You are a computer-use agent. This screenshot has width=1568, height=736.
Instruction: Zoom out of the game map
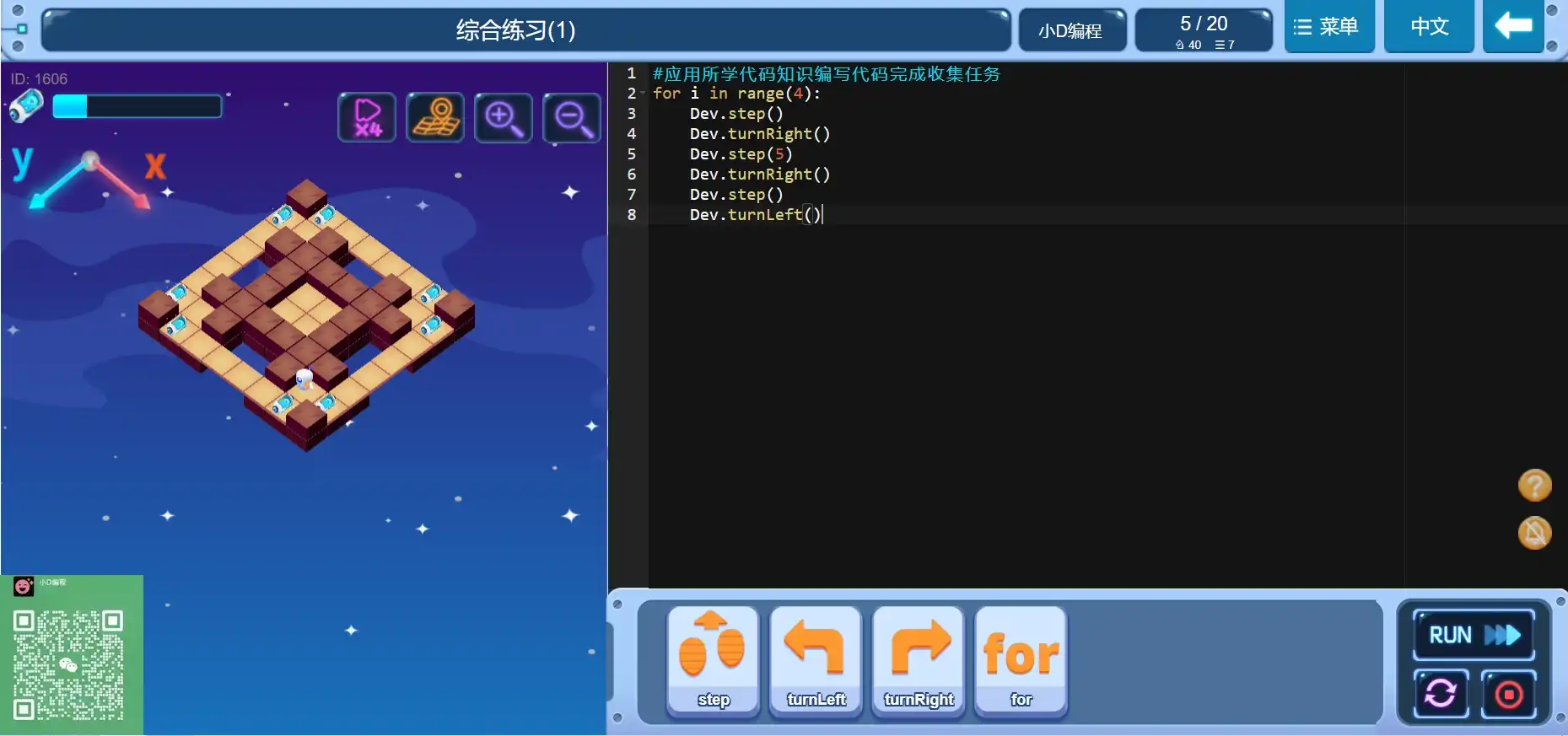[572, 117]
